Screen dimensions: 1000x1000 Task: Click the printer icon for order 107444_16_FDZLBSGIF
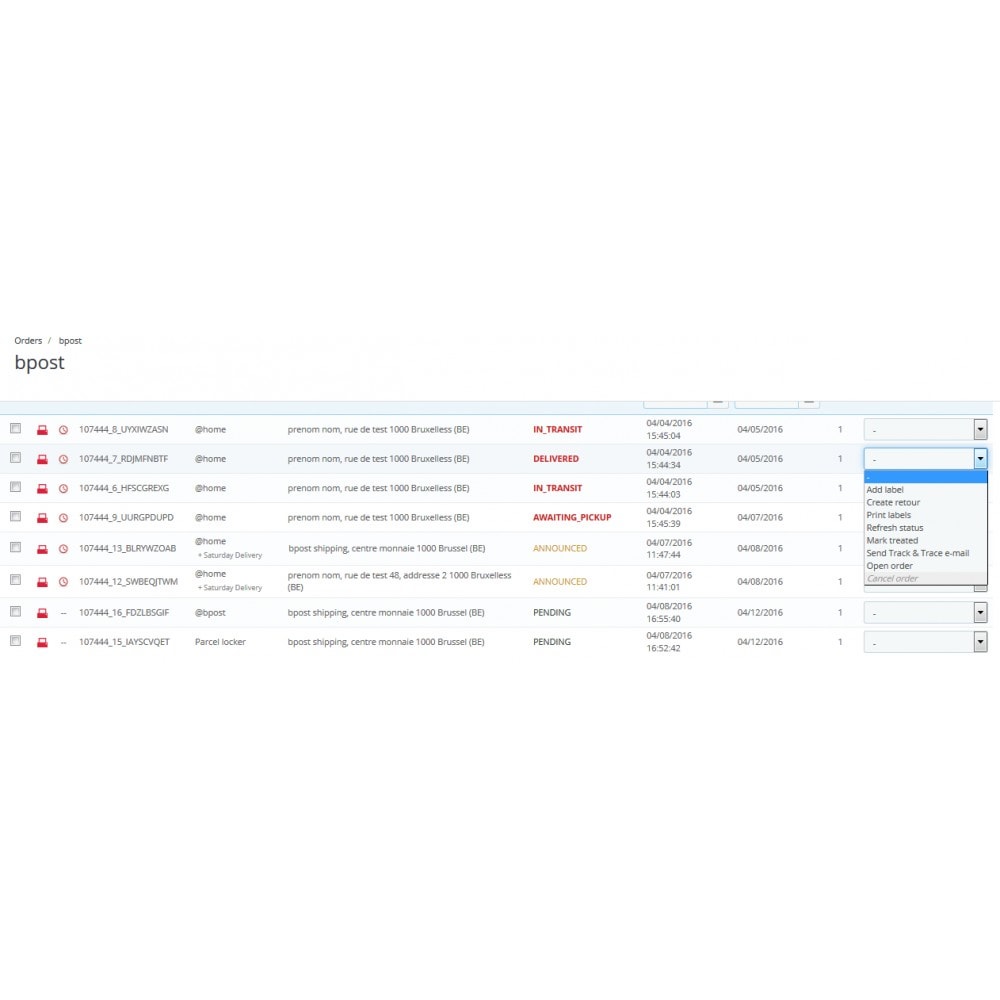(42, 613)
